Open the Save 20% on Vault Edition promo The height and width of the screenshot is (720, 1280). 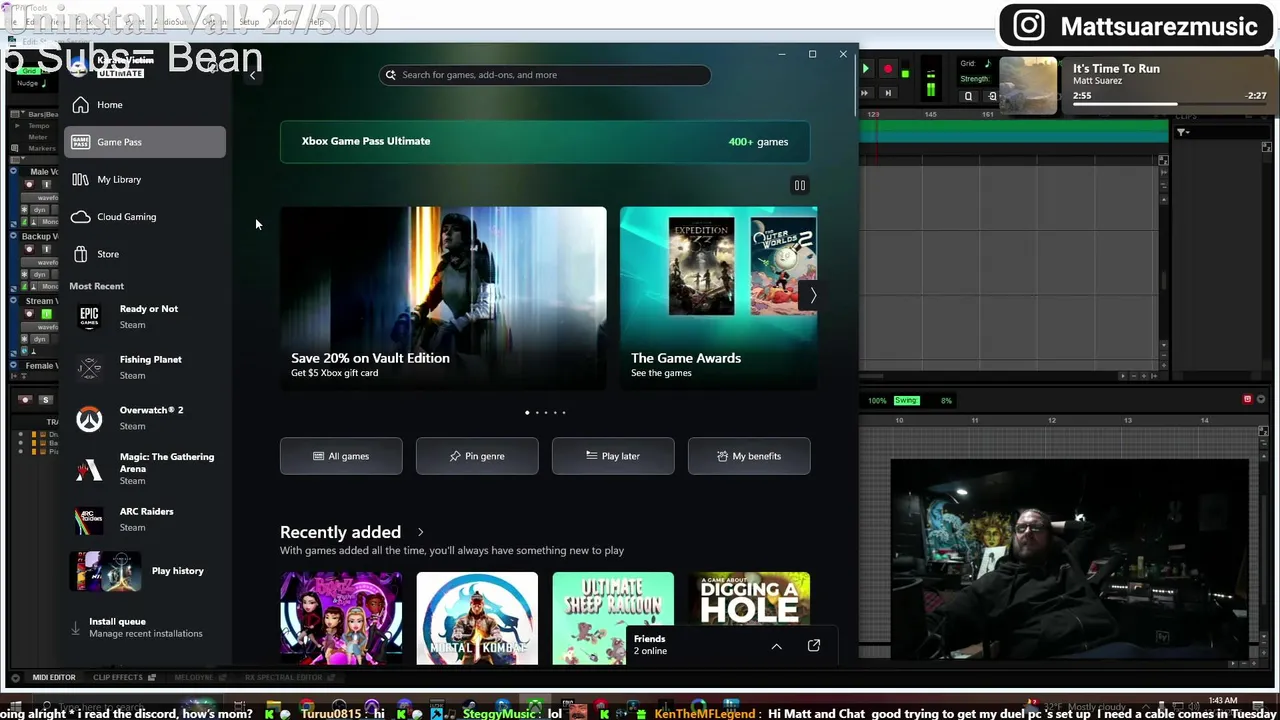pyautogui.click(x=443, y=298)
